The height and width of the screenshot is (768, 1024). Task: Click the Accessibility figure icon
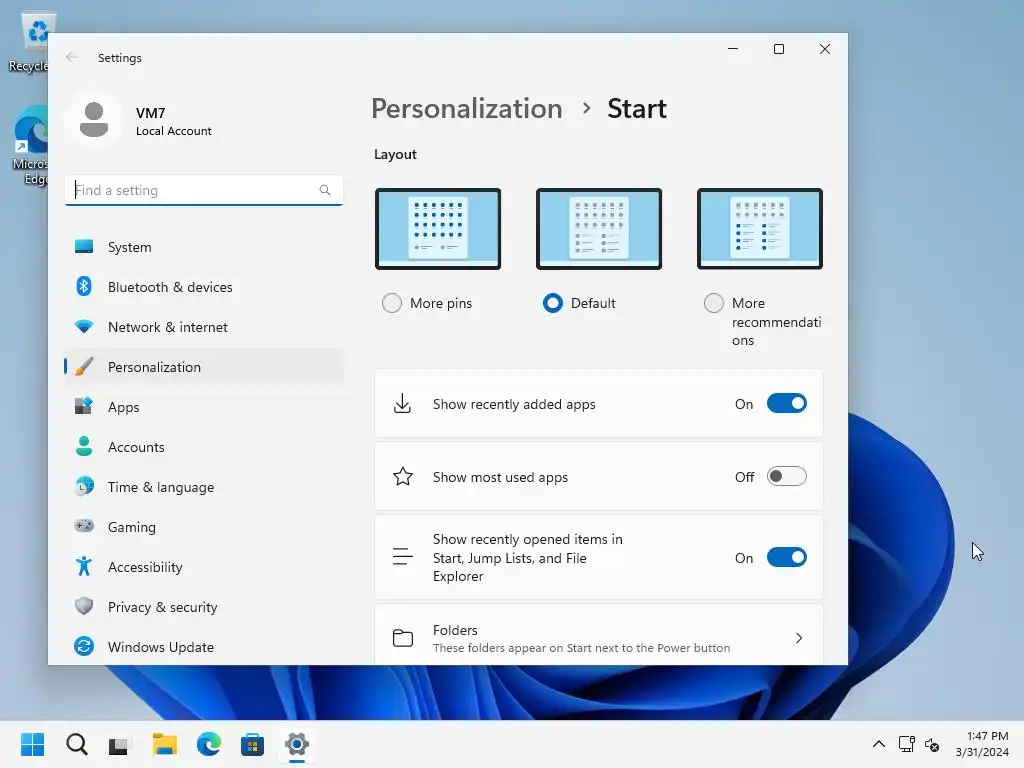84,566
